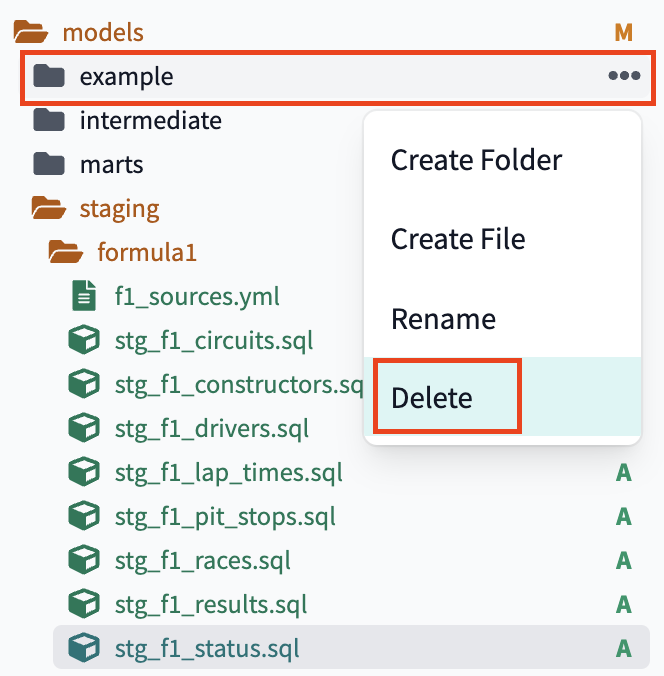
Task: Click the stg_f1_drivers.sql model cube icon
Action: point(83,429)
